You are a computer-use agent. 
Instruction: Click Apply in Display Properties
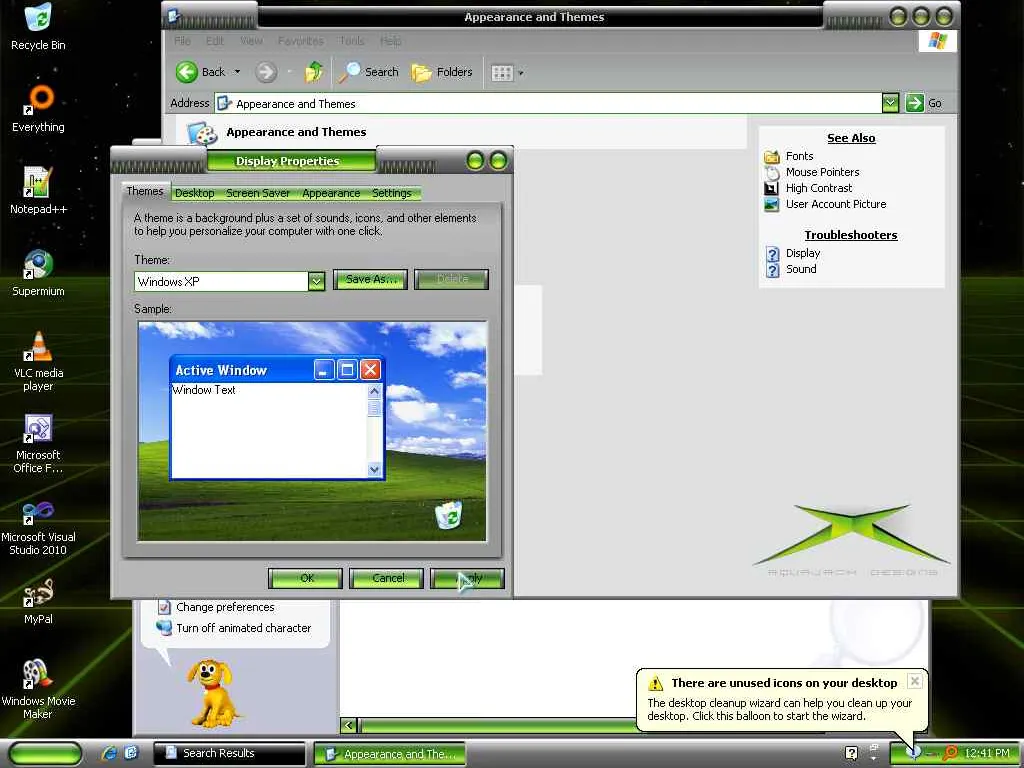click(468, 579)
